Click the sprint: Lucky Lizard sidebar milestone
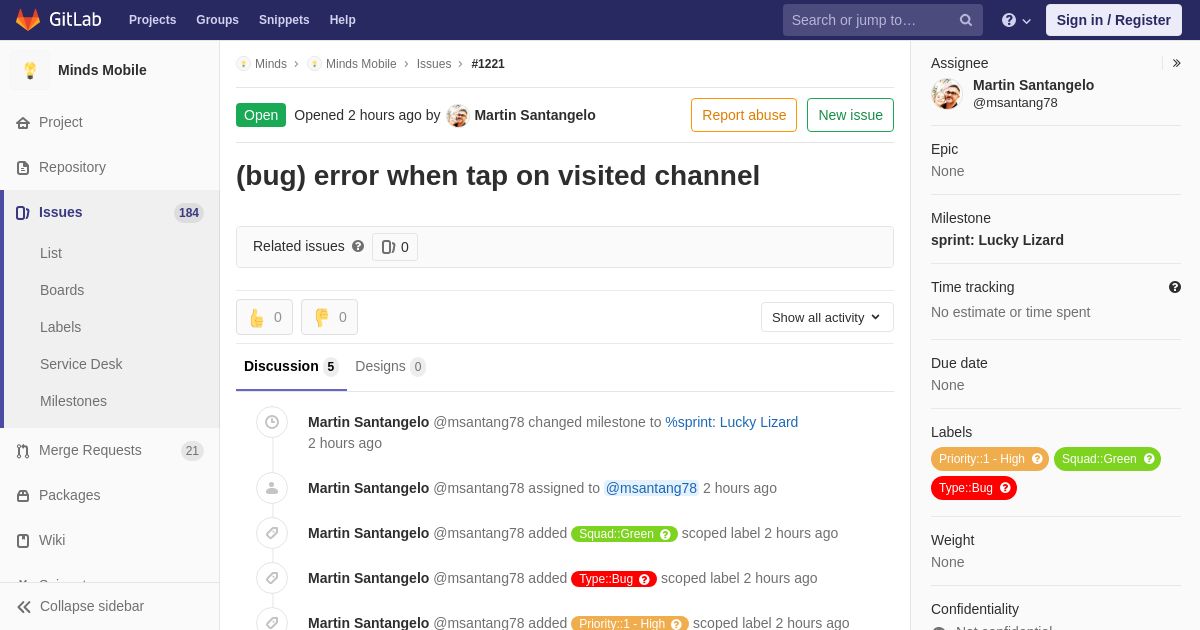The image size is (1200, 630). [x=997, y=240]
